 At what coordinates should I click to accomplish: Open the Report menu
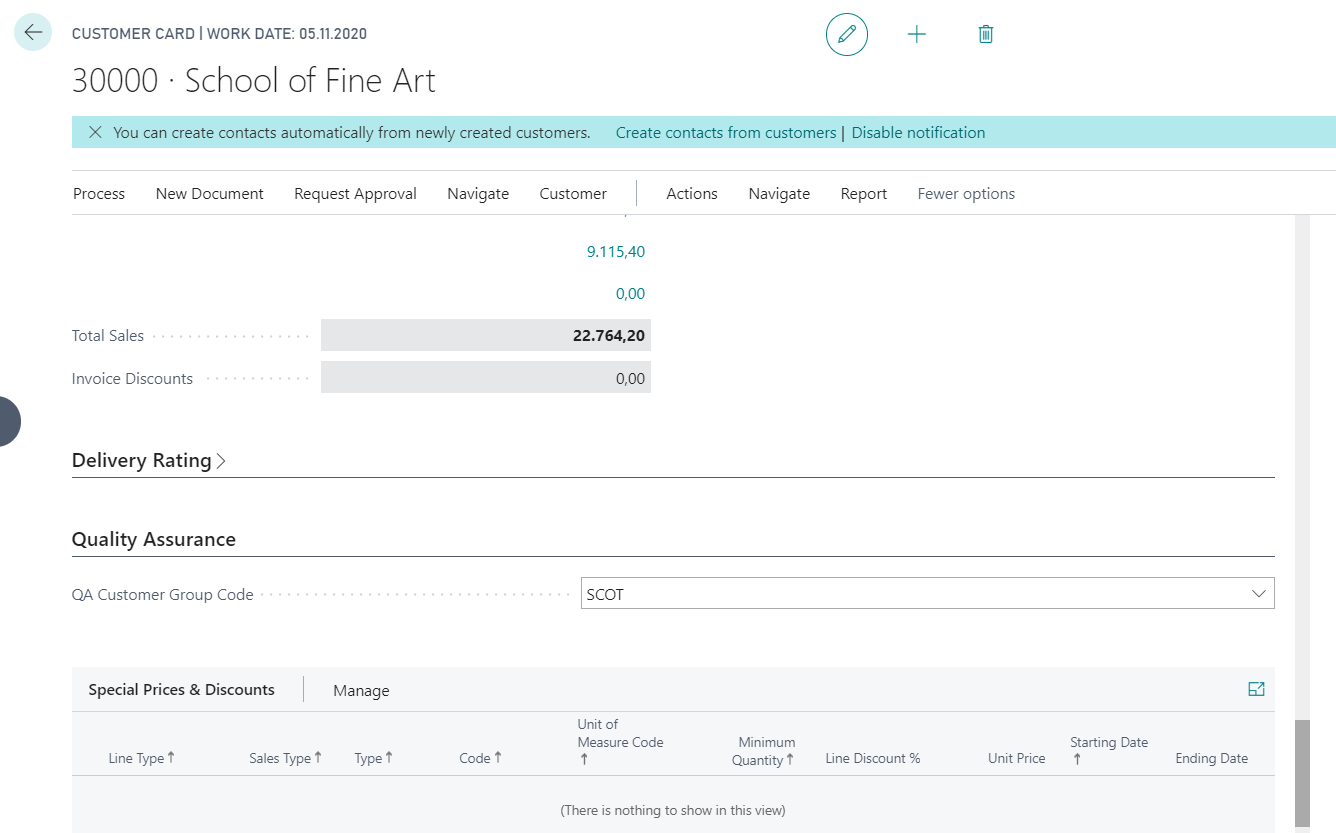coord(864,194)
